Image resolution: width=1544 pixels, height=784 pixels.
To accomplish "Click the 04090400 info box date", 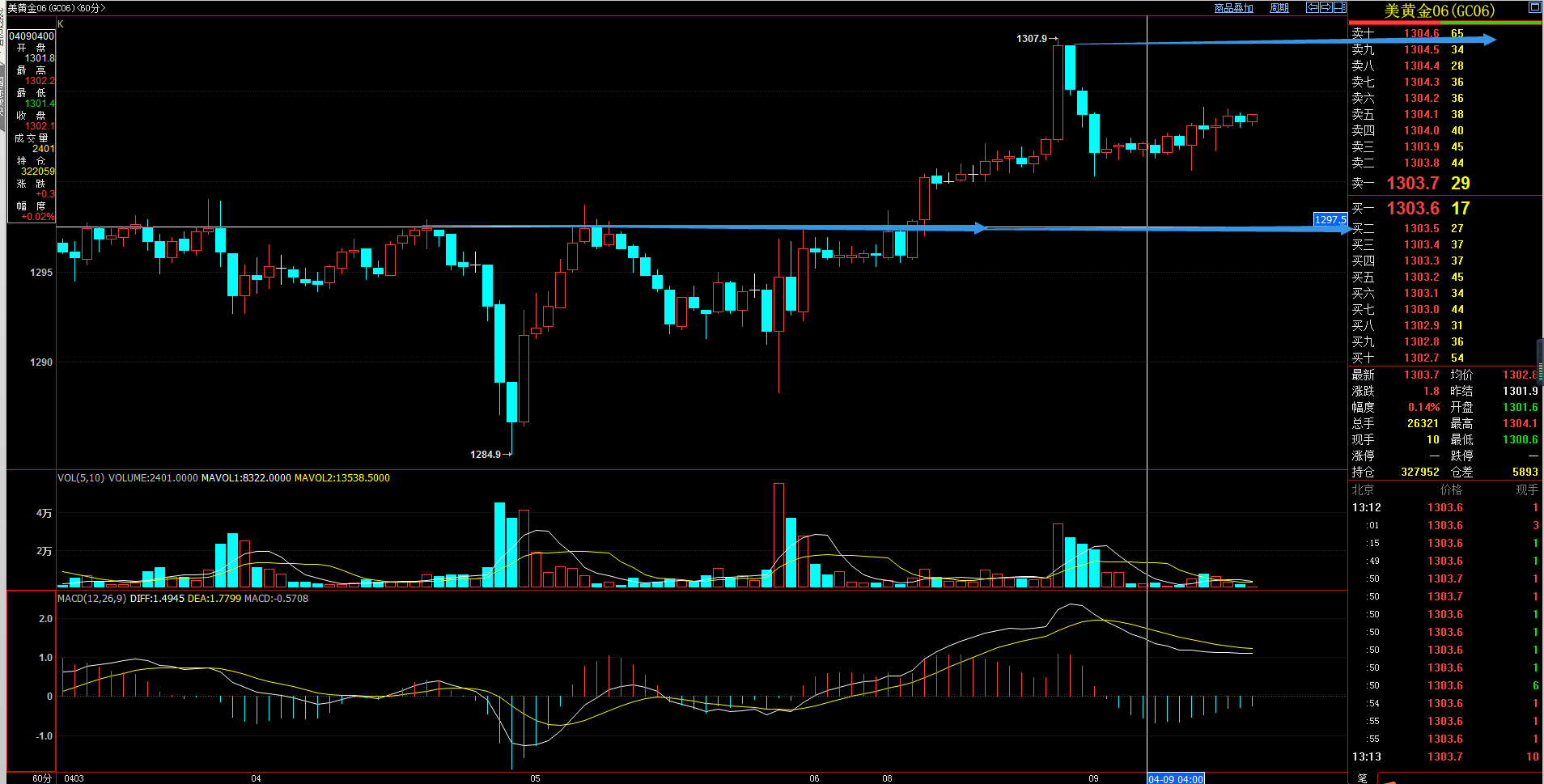I will pyautogui.click(x=32, y=36).
